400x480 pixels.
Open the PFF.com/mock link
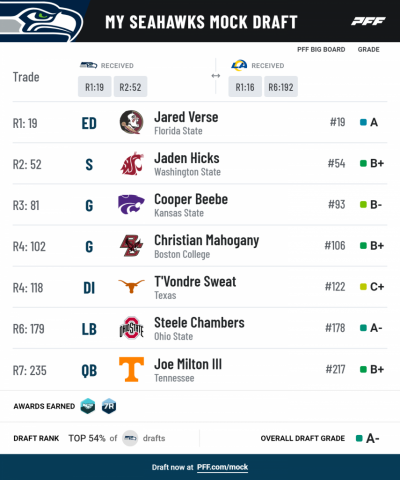(222, 467)
